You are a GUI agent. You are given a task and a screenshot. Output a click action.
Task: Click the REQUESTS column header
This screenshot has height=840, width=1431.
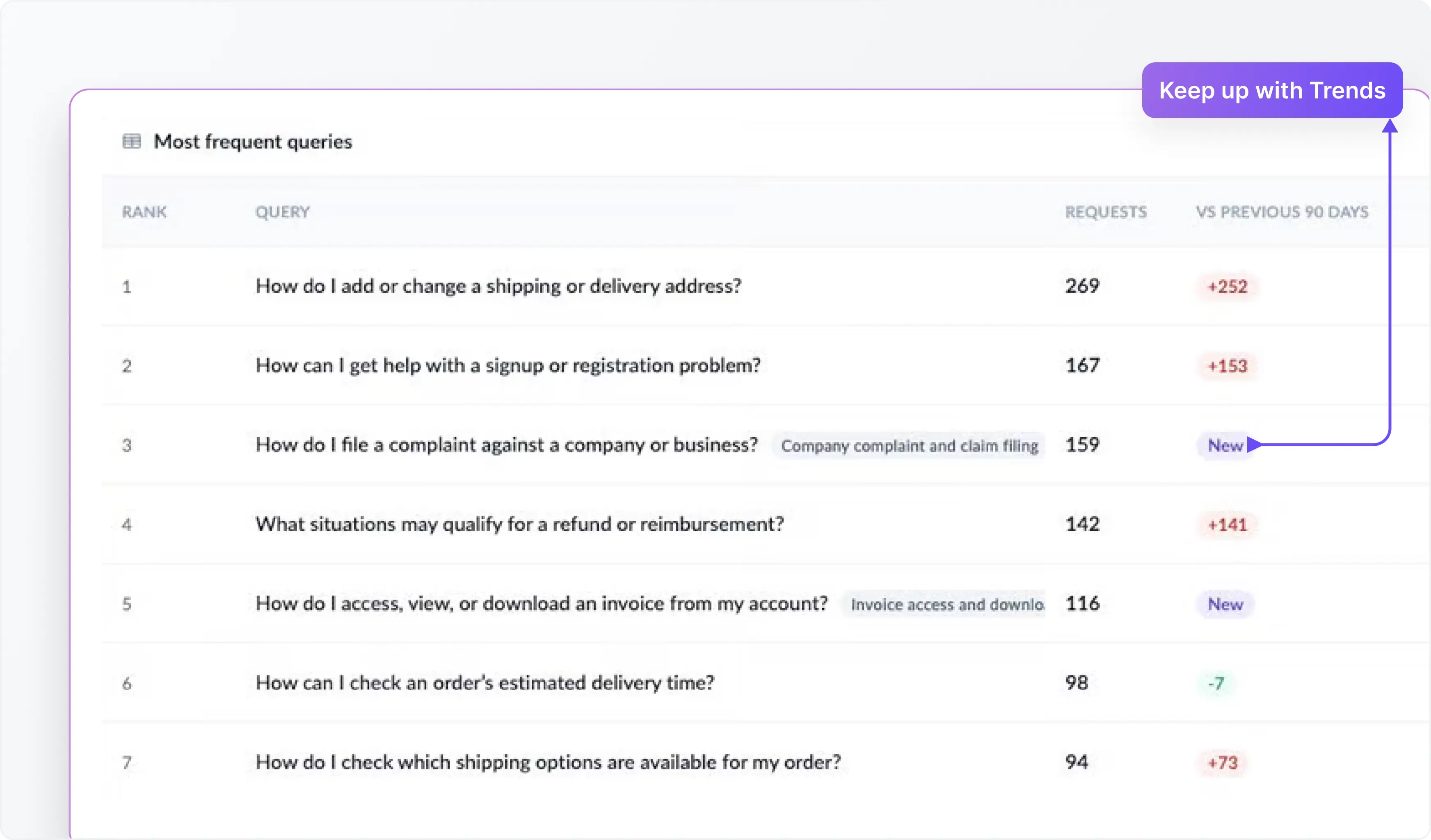1106,212
